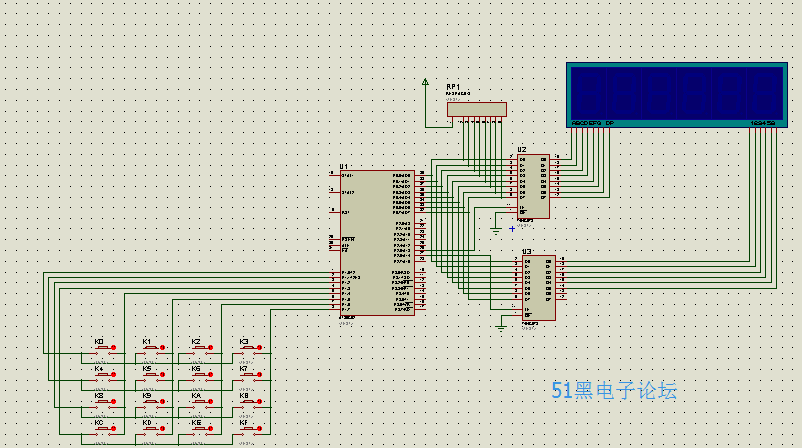This screenshot has height=448, width=802.
Task: Click the blue six-digit seven-segment display
Action: 677,95
